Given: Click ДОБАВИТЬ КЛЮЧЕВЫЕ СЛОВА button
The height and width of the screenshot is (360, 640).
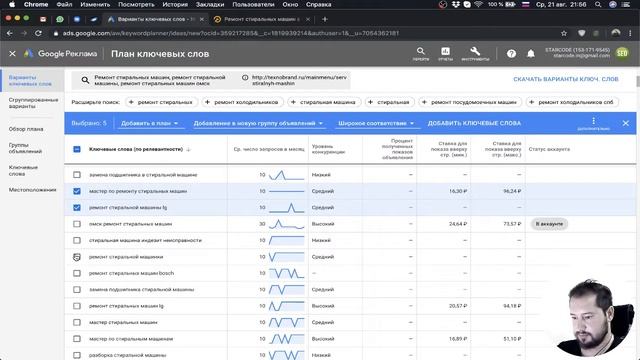Looking at the screenshot, I should [474, 123].
